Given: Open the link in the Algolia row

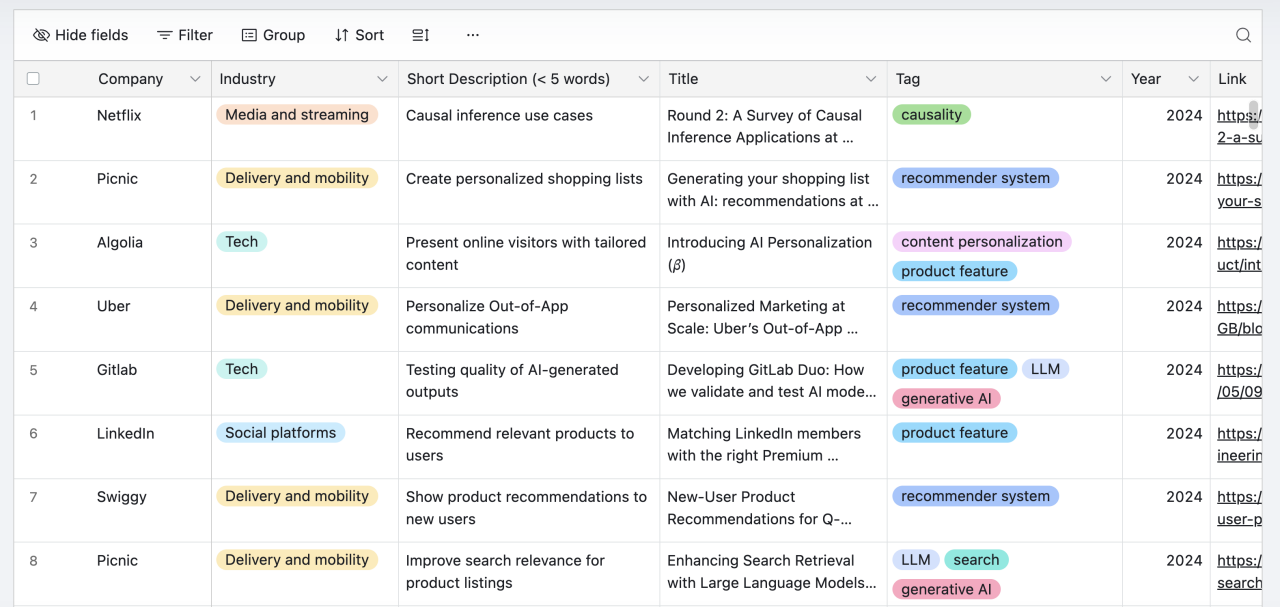Looking at the screenshot, I should coord(1239,253).
